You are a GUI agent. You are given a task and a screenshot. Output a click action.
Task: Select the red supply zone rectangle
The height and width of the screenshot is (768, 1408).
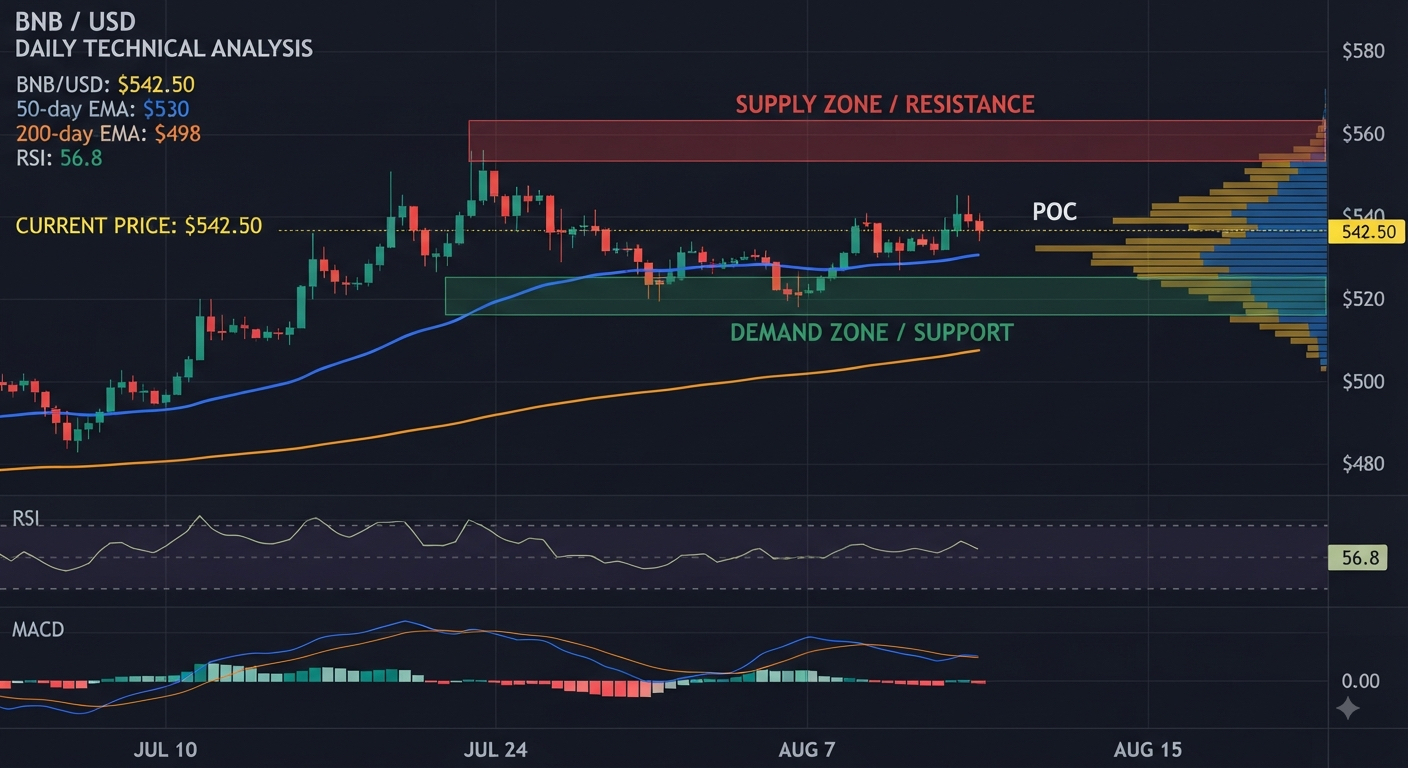pos(897,141)
